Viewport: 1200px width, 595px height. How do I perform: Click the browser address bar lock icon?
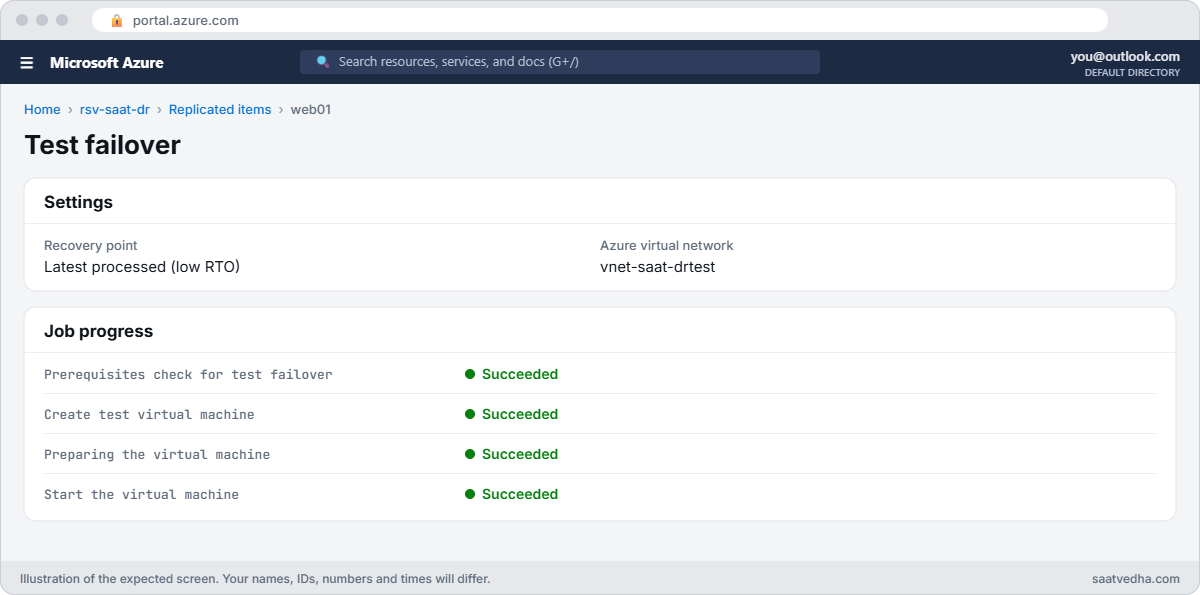point(117,20)
